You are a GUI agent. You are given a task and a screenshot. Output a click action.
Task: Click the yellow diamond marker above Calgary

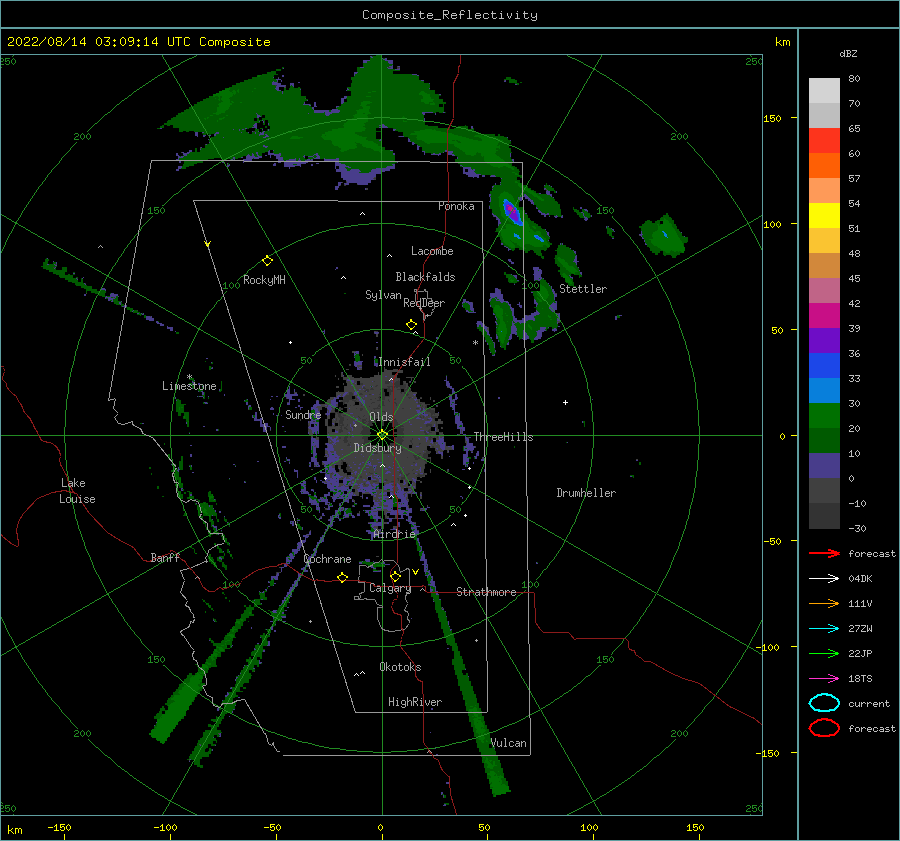click(x=395, y=576)
